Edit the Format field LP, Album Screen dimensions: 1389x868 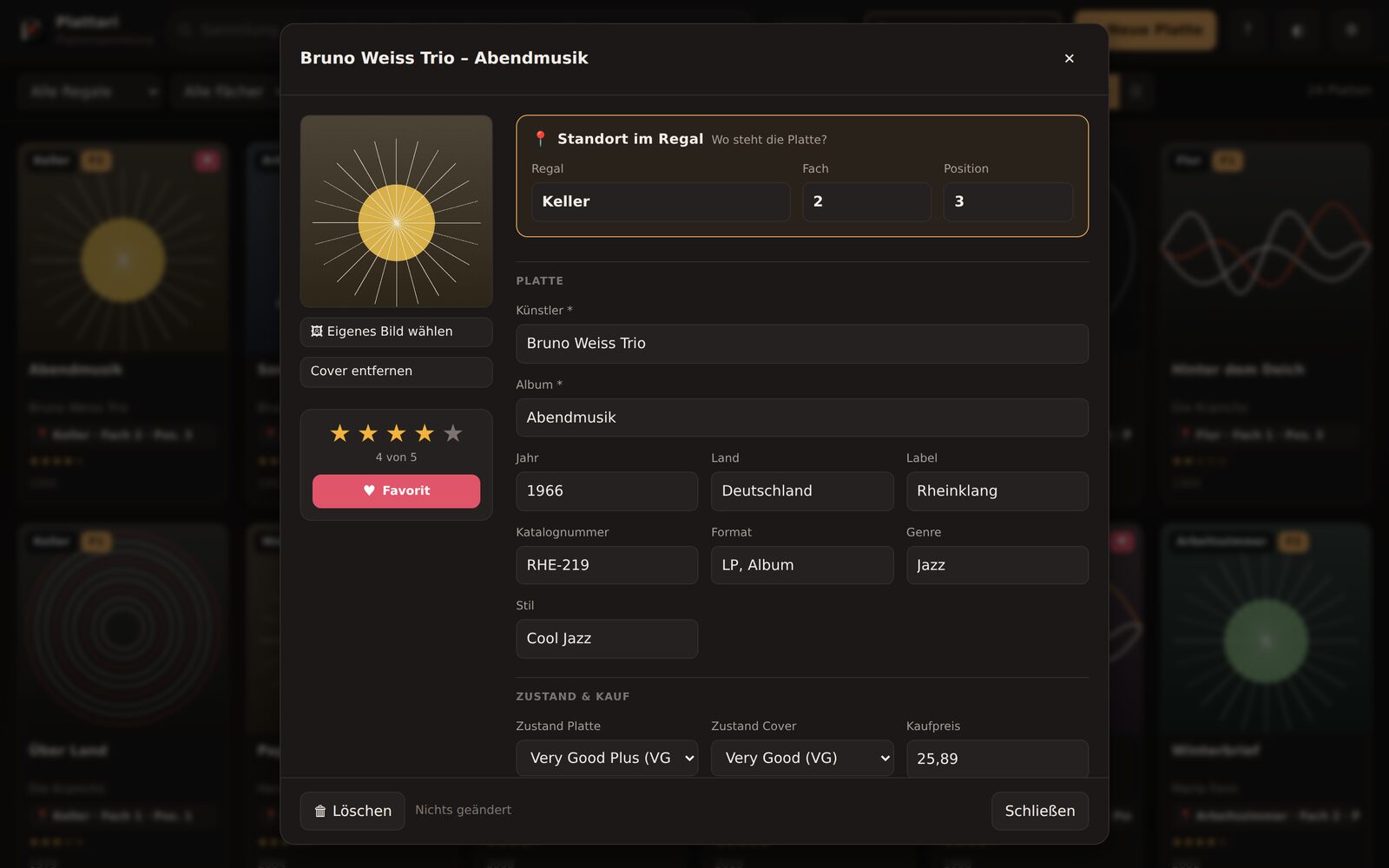802,565
